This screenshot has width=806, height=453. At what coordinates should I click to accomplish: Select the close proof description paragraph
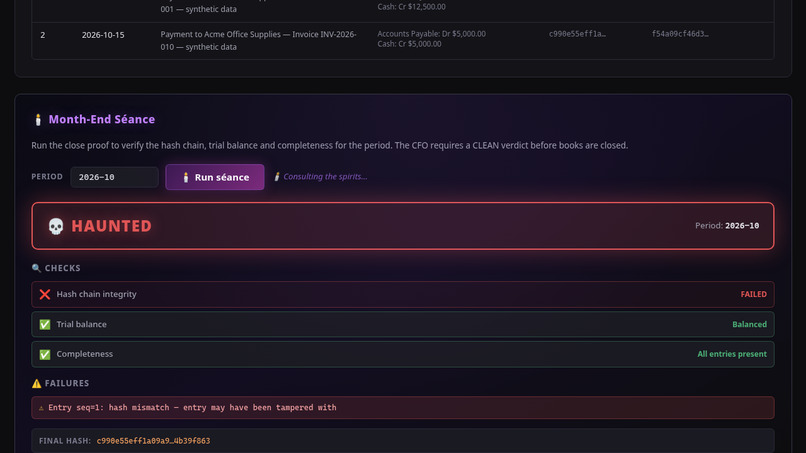coord(329,146)
